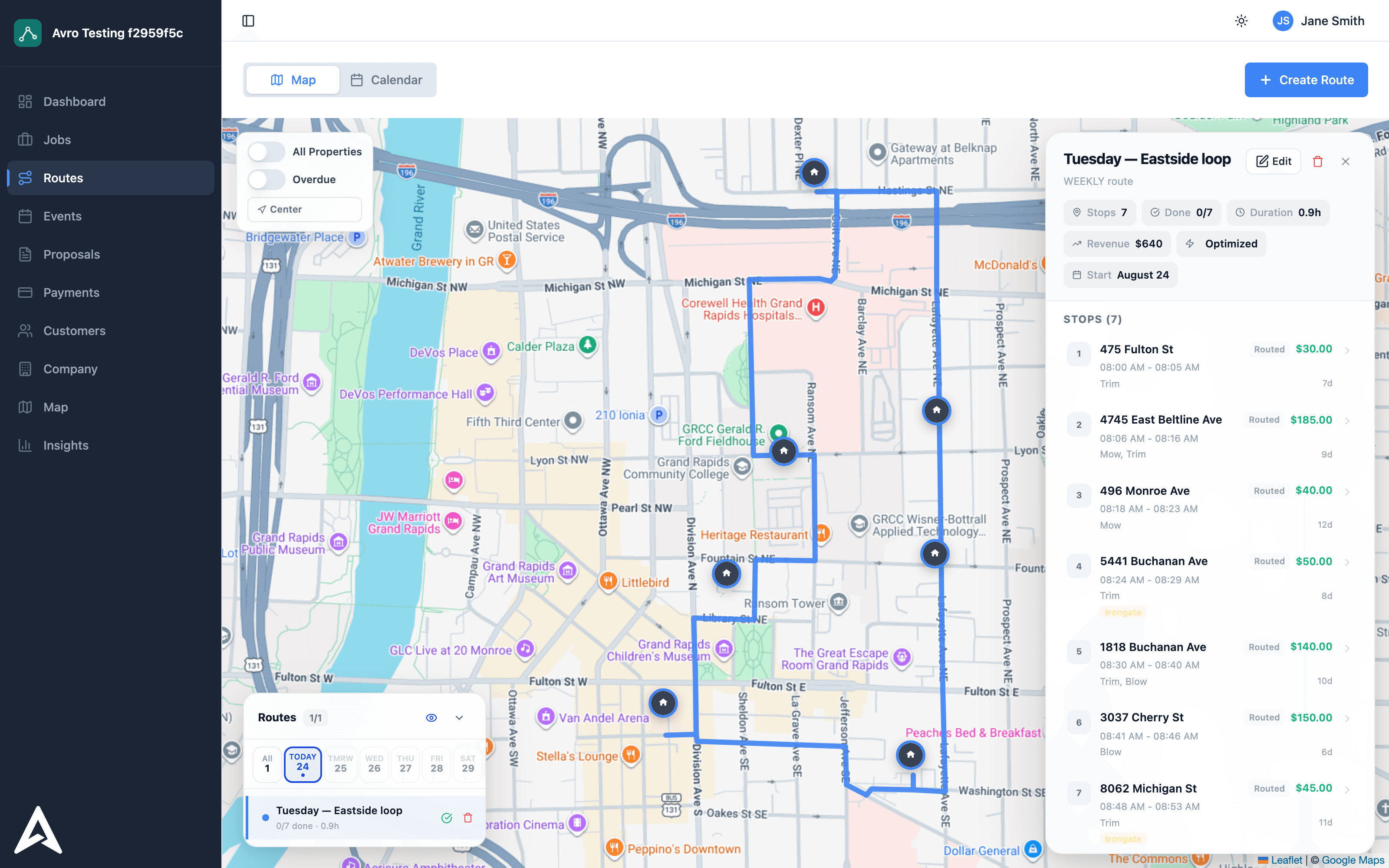Delete Eastside loop from routes list
The height and width of the screenshot is (868, 1389).
tap(468, 818)
